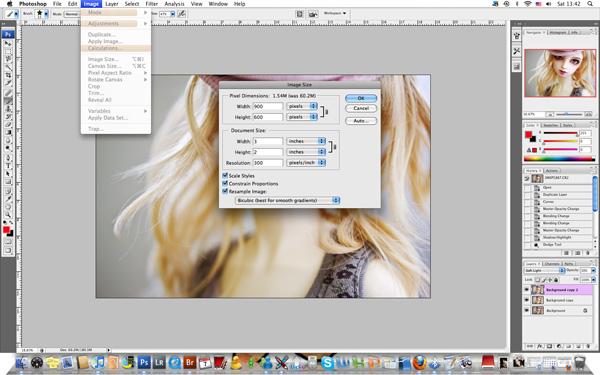Open document Width inches dropdown
Screen dimensions: 600x375
click(x=306, y=141)
